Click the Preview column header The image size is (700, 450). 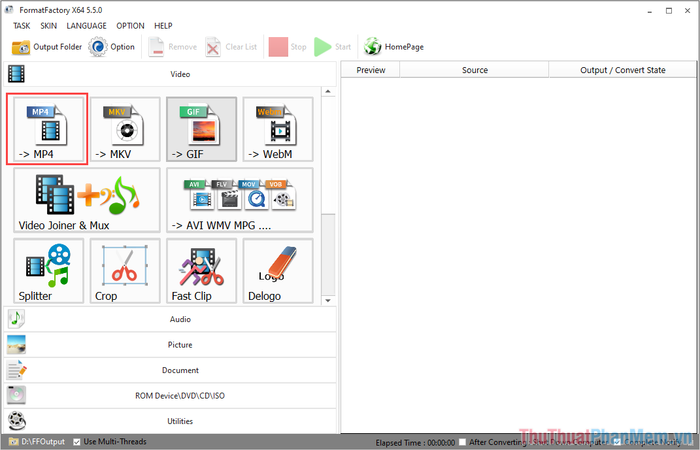371,70
